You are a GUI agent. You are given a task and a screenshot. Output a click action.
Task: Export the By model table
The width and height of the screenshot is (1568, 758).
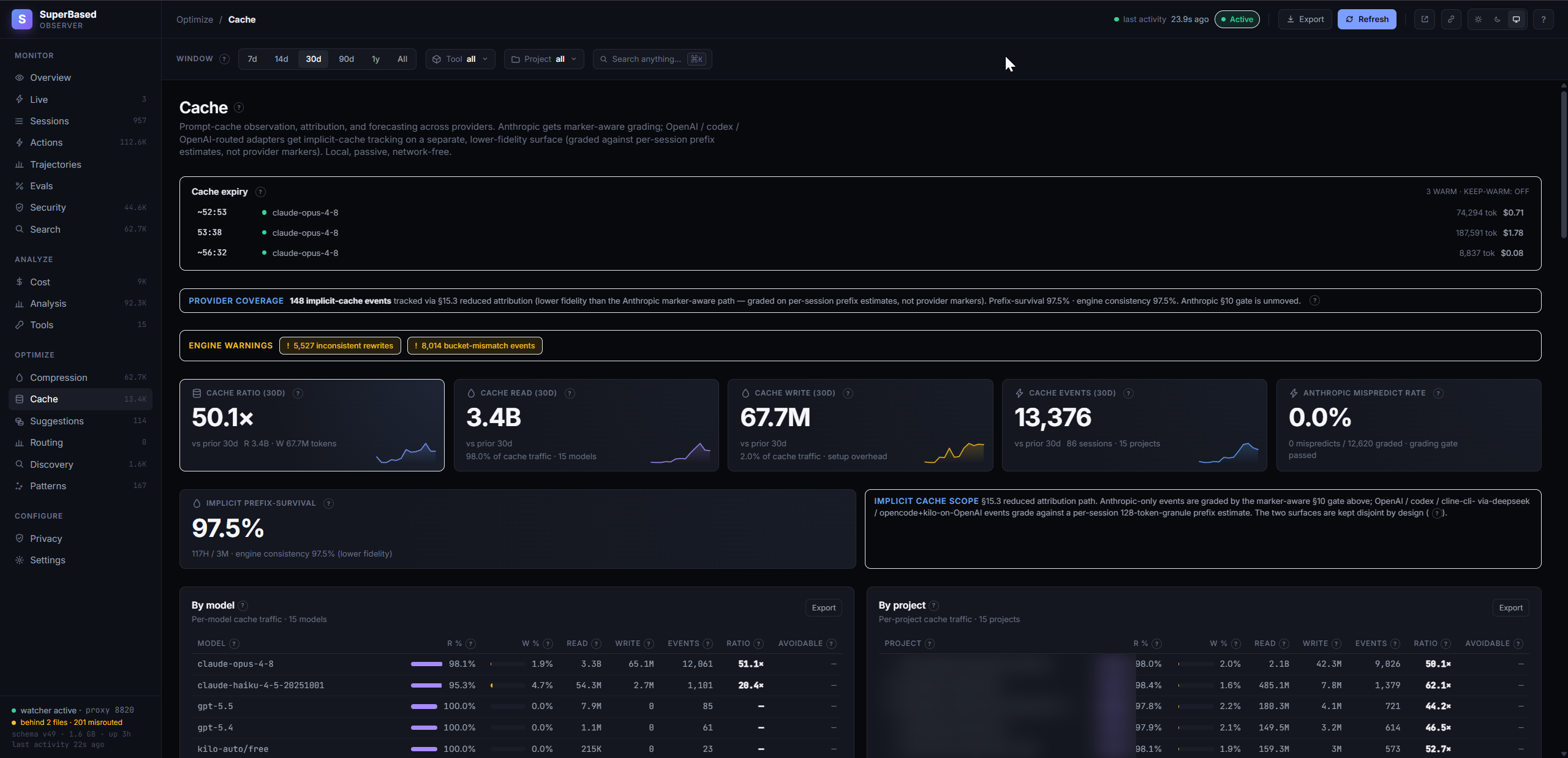[x=824, y=608]
